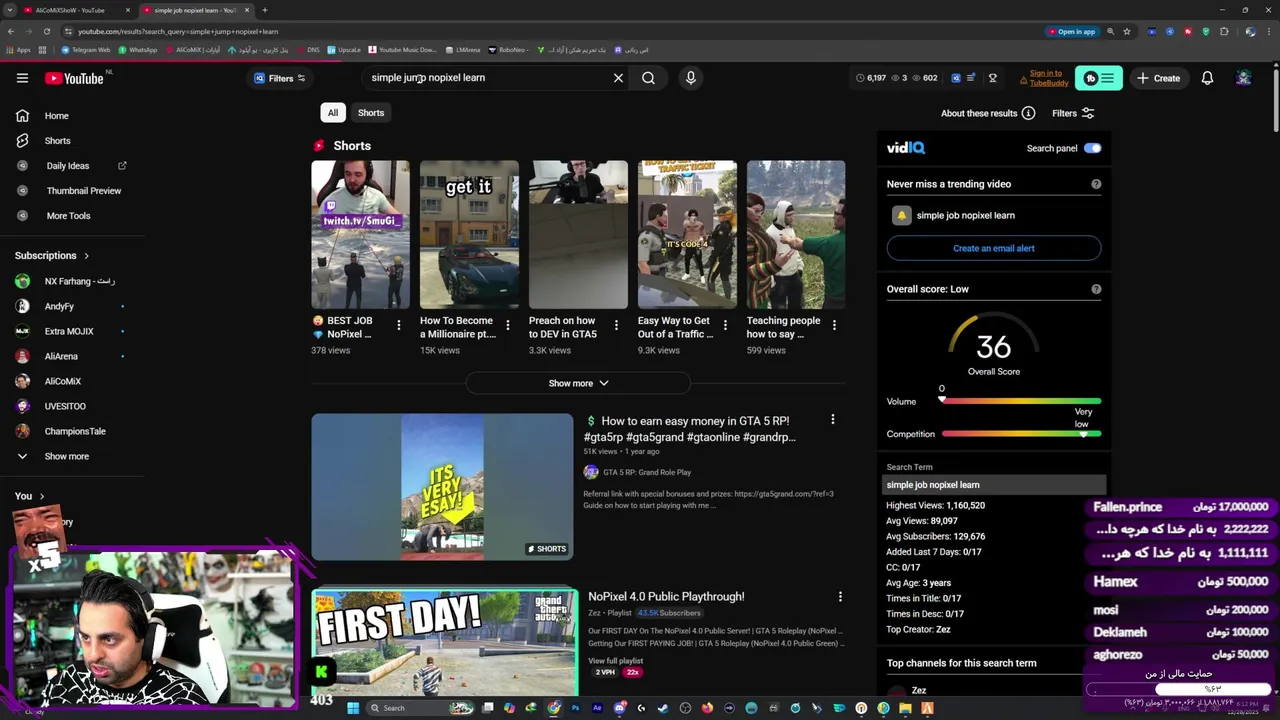The height and width of the screenshot is (720, 1280).
Task: Open How To Become a Millionaire short
Action: pyautogui.click(x=469, y=234)
